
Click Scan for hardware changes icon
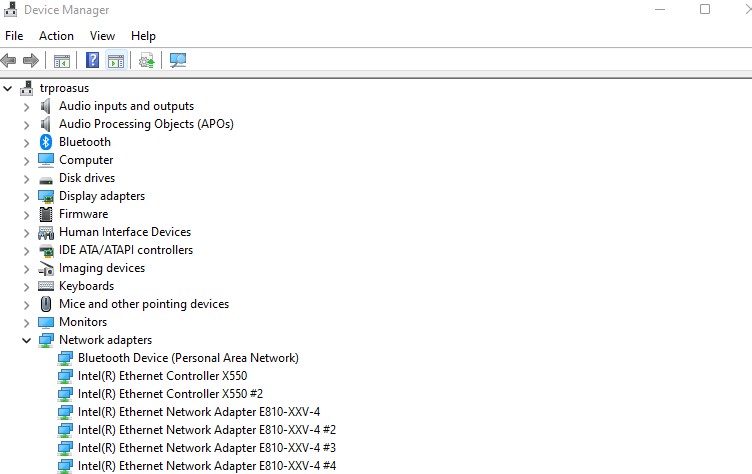point(178,61)
